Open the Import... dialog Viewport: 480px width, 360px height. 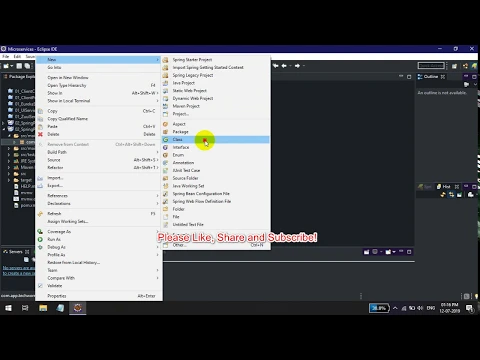pos(99,178)
